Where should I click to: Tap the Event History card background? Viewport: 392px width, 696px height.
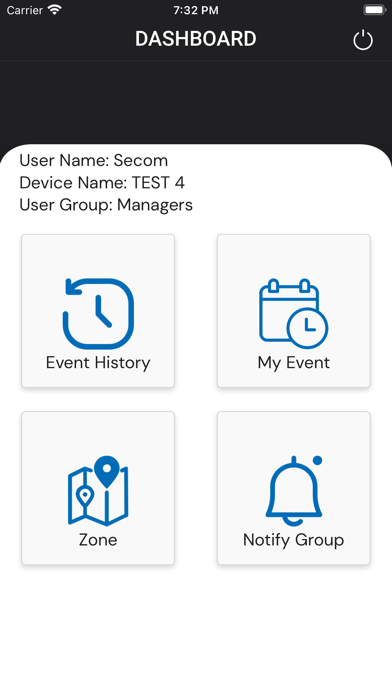click(x=98, y=311)
